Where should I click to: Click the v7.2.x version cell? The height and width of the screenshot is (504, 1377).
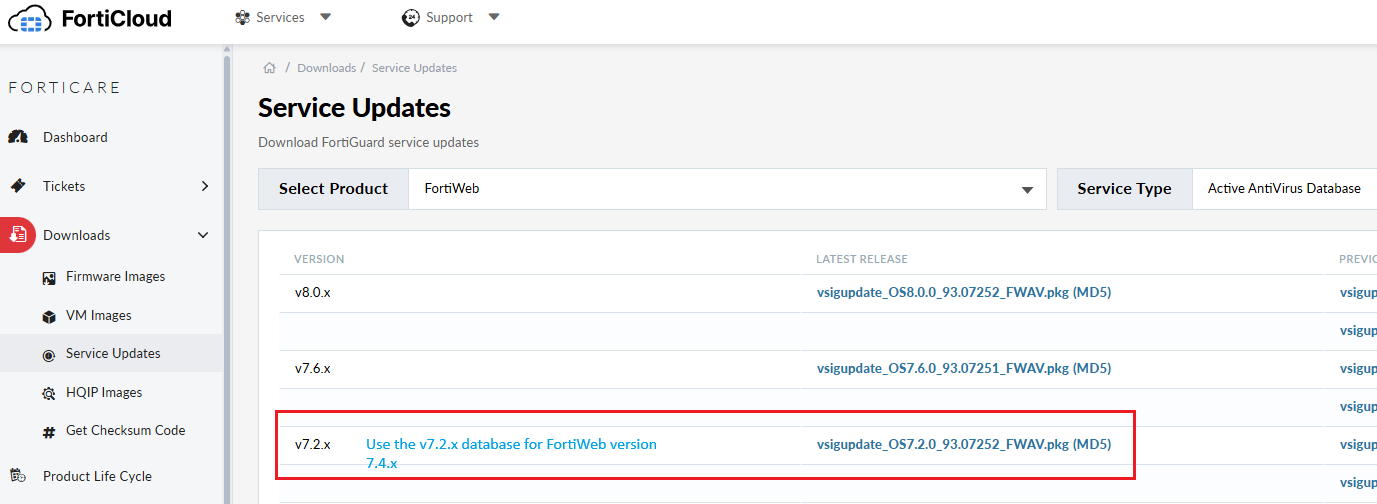point(312,444)
